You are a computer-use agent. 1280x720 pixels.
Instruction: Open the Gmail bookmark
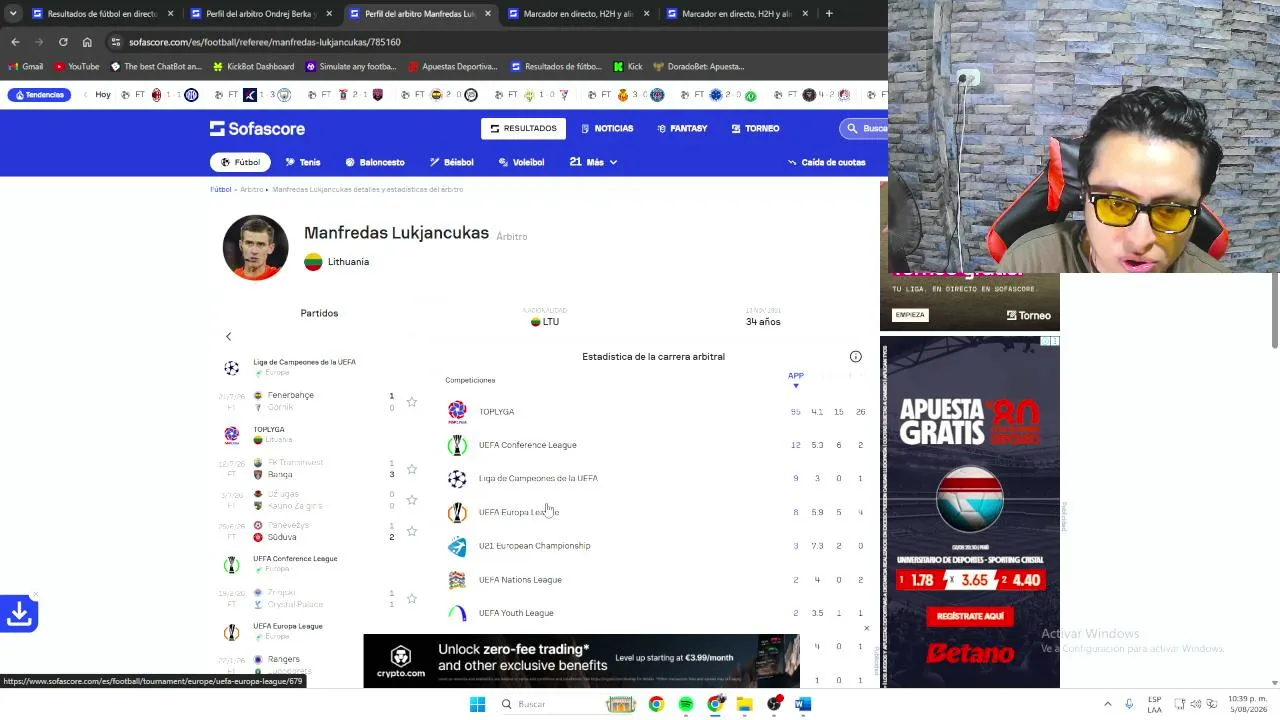click(x=26, y=67)
